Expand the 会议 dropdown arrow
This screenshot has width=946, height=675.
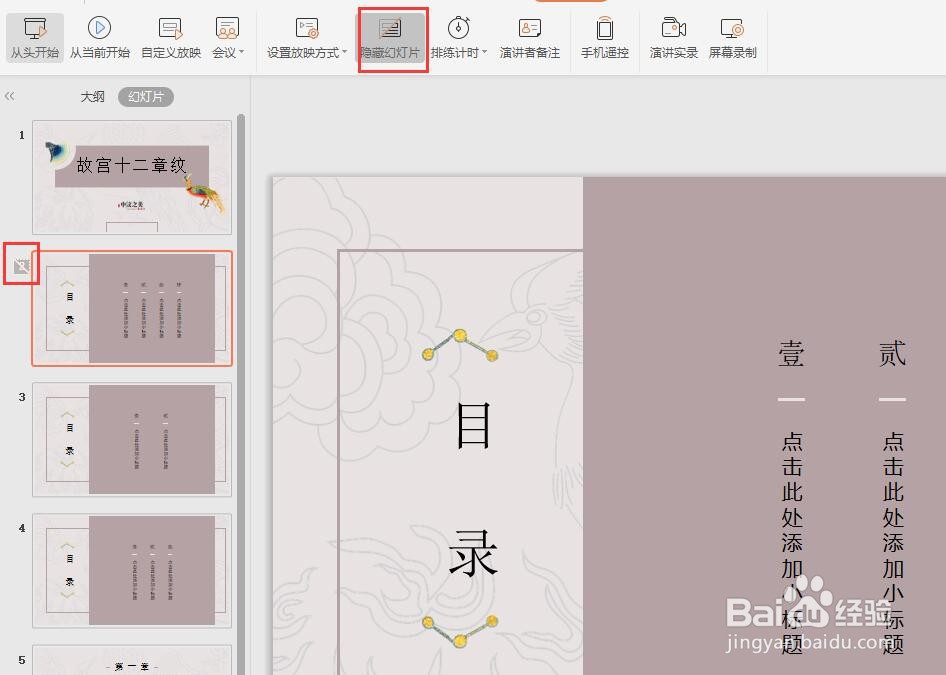pyautogui.click(x=242, y=52)
